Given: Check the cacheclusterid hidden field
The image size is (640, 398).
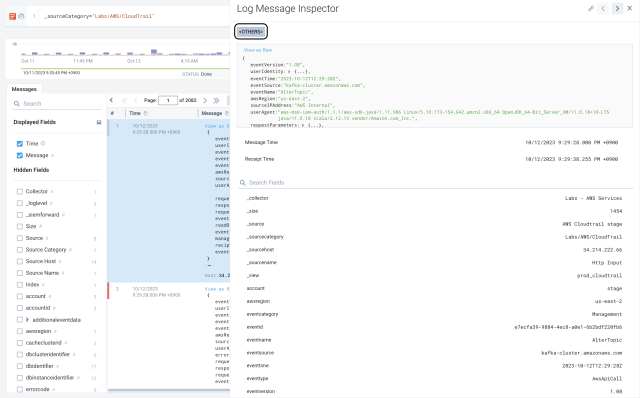Looking at the screenshot, I should point(20,343).
